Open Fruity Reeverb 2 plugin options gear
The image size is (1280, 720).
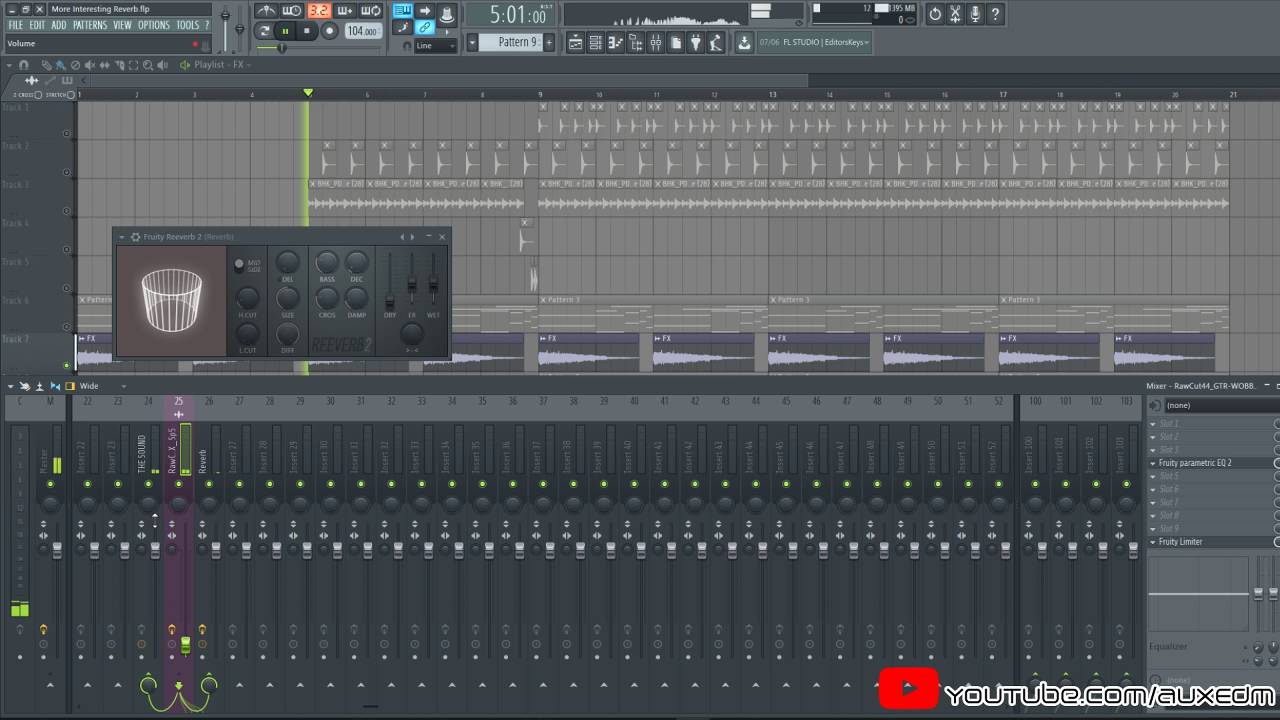(135, 237)
